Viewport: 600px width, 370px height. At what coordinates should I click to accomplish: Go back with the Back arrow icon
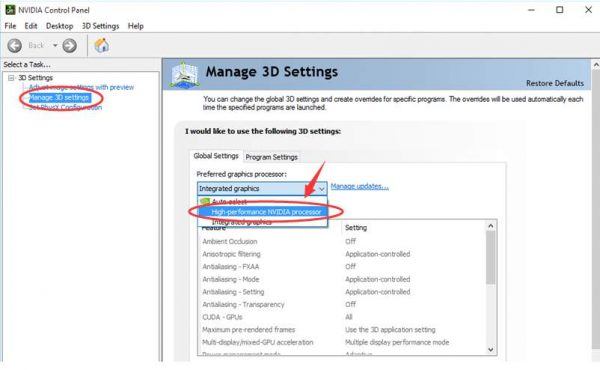point(15,46)
